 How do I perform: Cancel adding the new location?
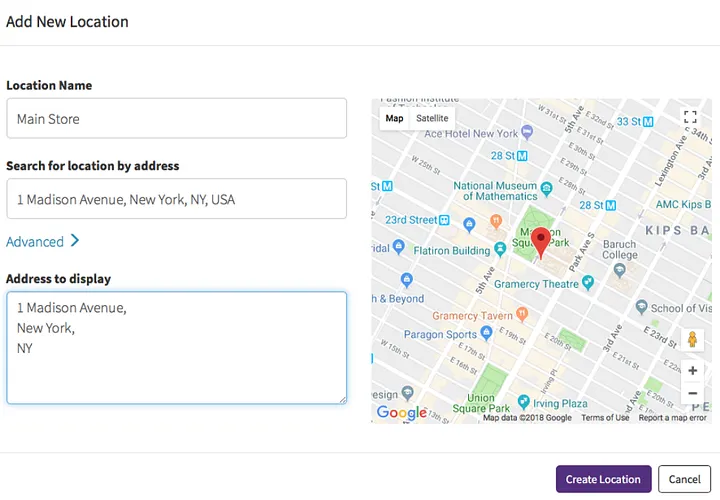click(684, 479)
